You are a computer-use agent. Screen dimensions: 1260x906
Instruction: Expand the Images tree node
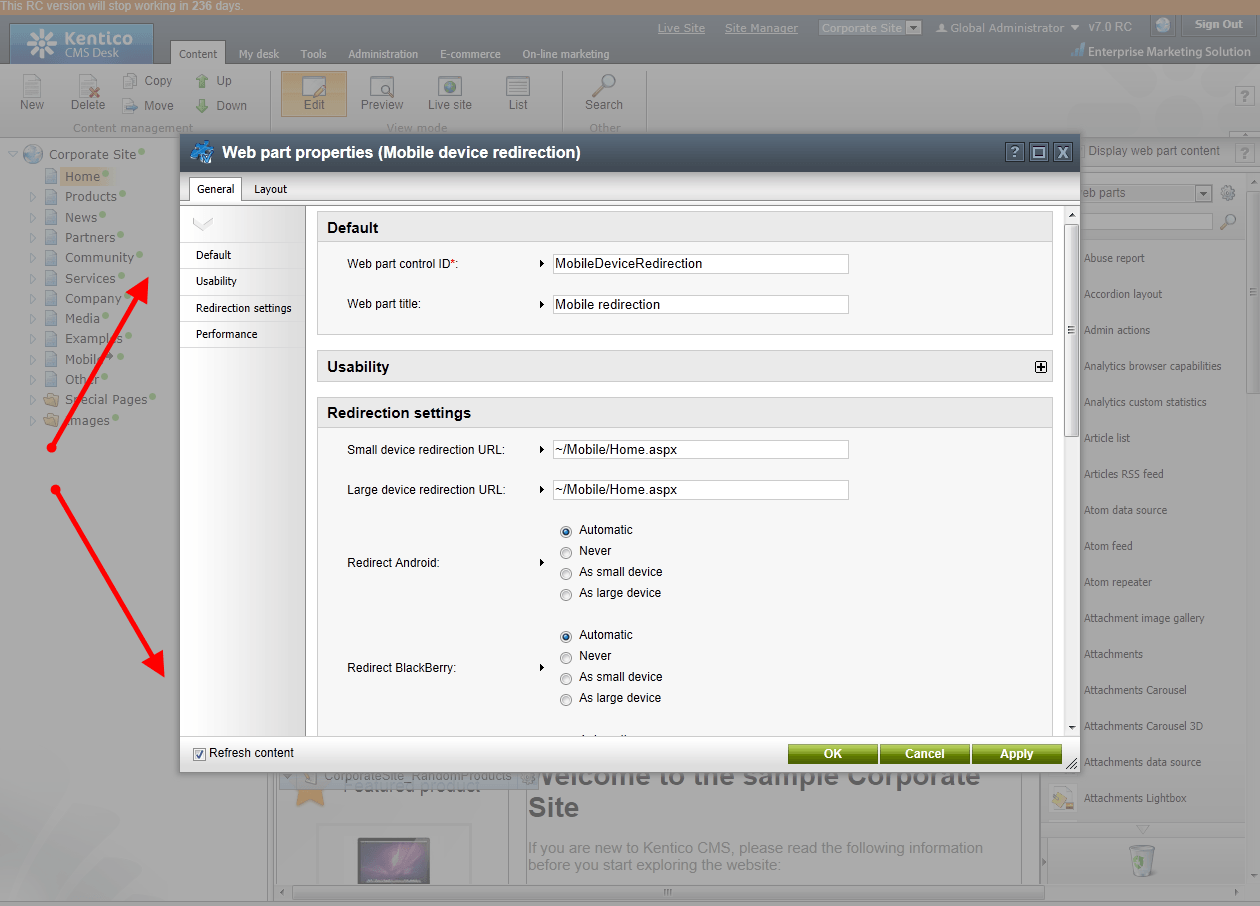coord(33,421)
